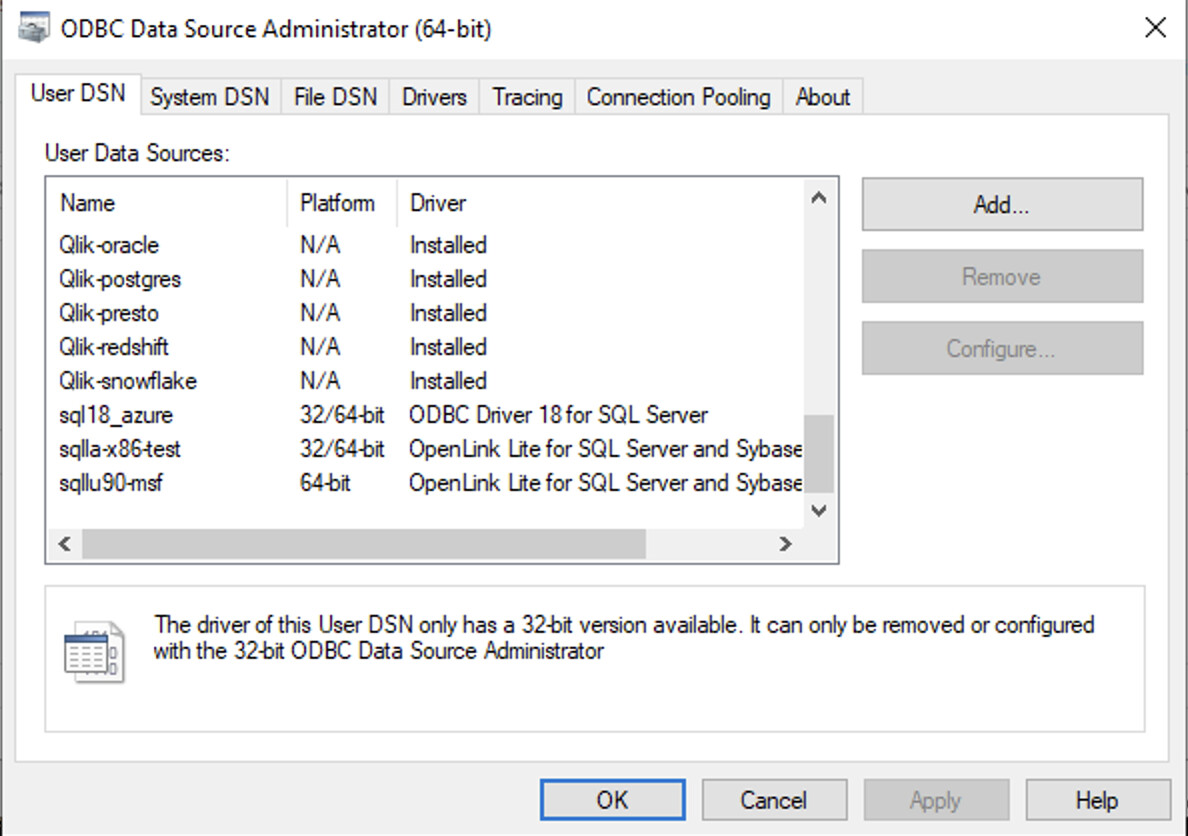Image resolution: width=1188 pixels, height=836 pixels.
Task: Click the data source info icon
Action: click(94, 652)
